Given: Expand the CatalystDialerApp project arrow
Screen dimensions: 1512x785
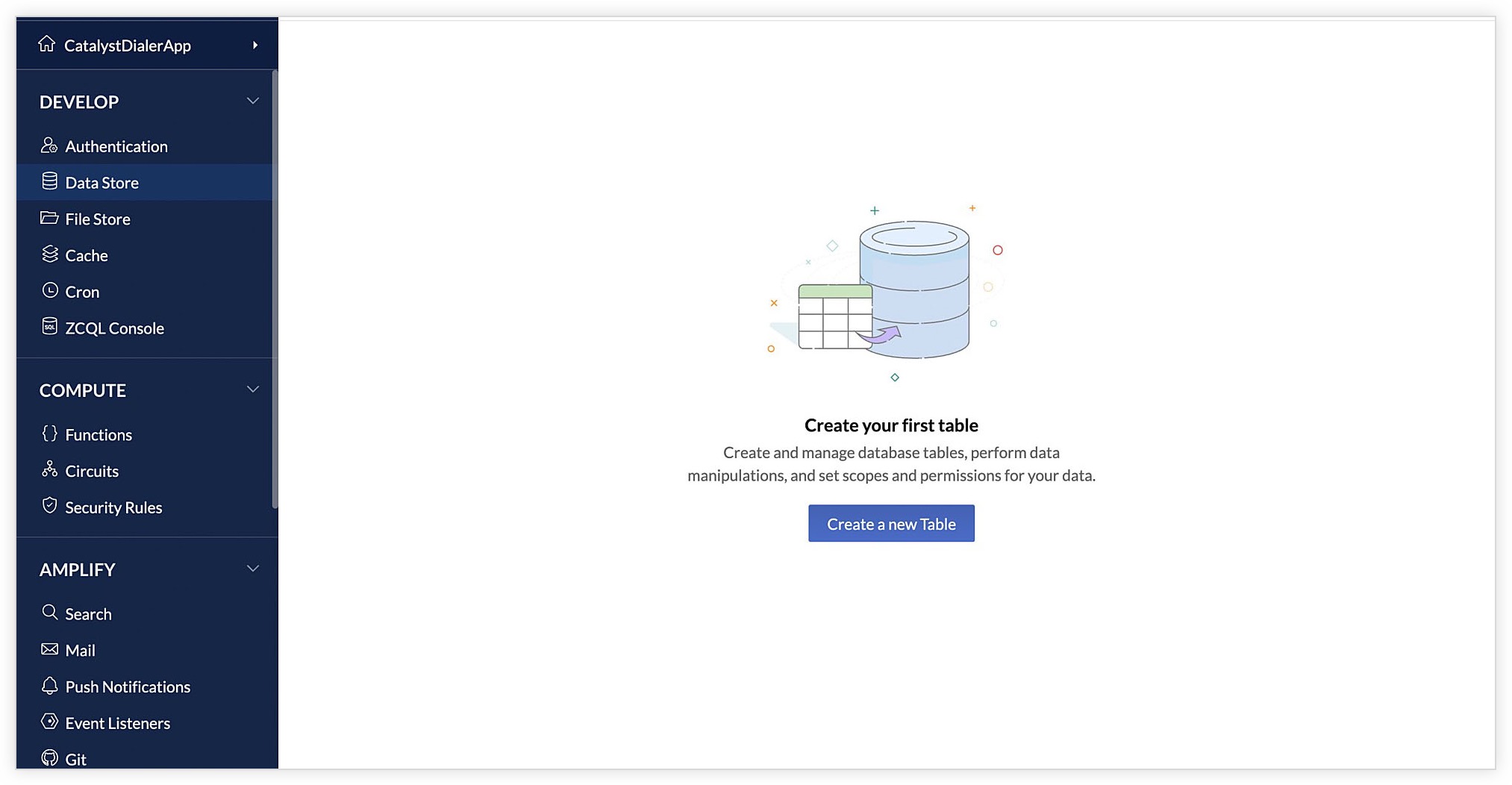Looking at the screenshot, I should click(255, 46).
